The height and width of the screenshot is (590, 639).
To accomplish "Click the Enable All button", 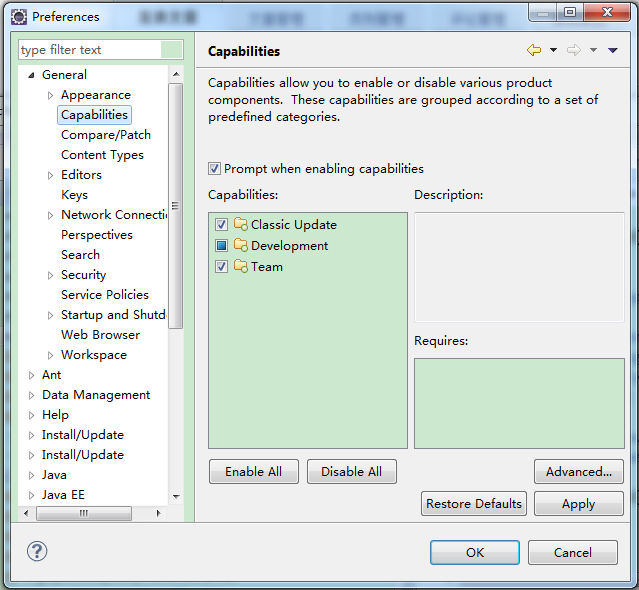I will 253,471.
